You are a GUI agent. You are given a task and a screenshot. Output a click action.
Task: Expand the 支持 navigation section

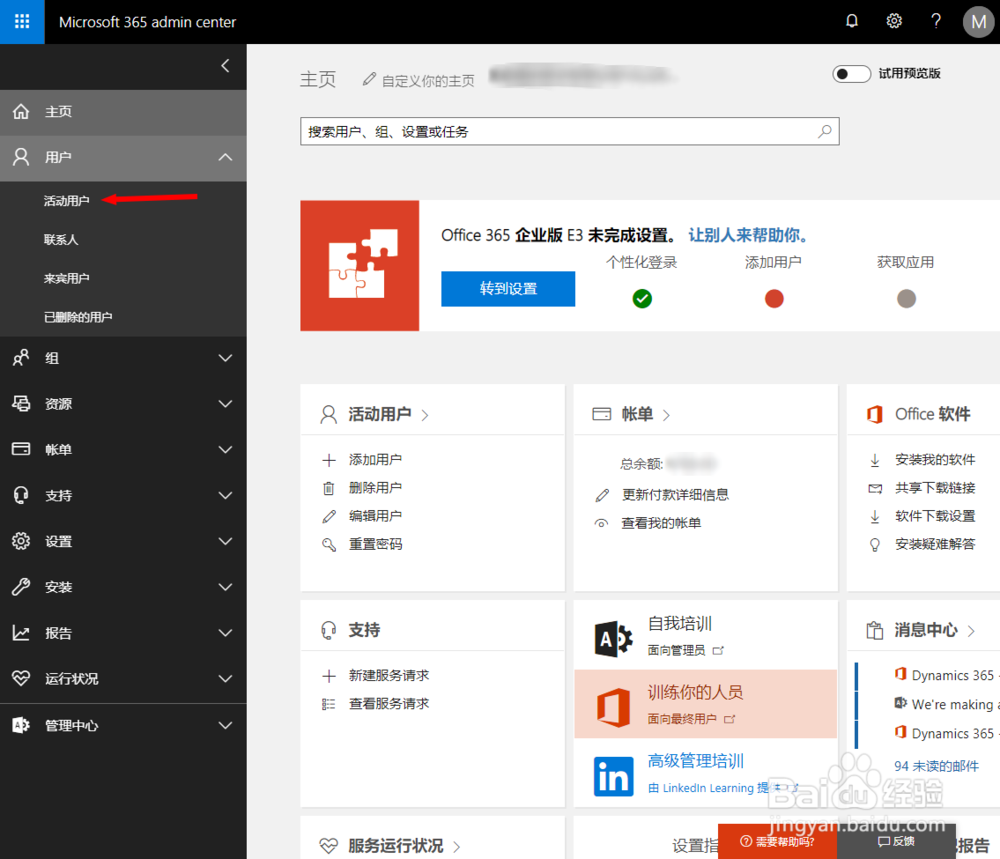coord(225,496)
